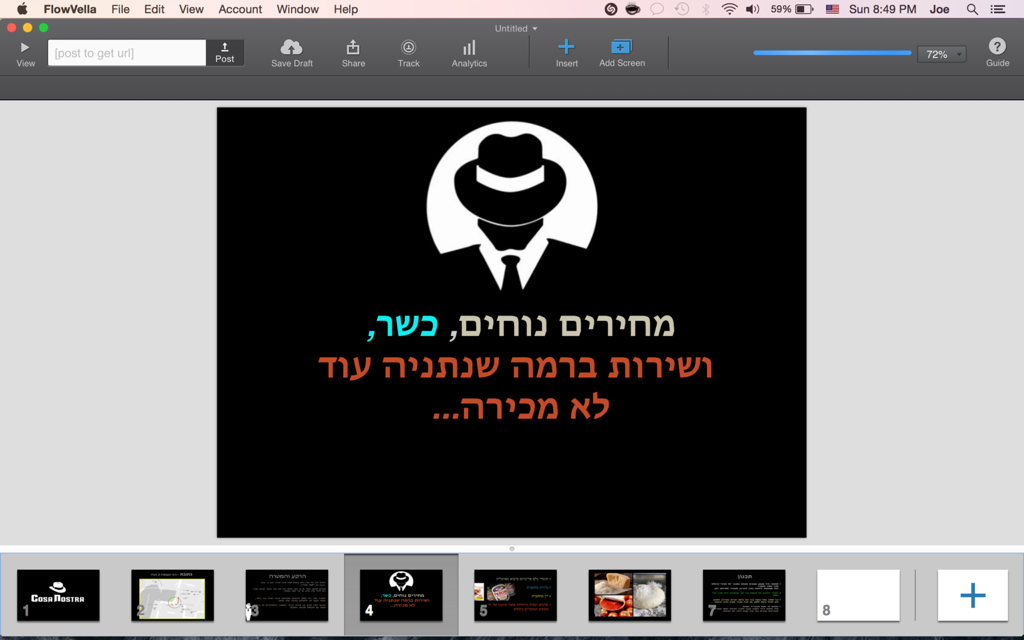Image resolution: width=1024 pixels, height=640 pixels.
Task: Click the Track icon
Action: tap(408, 47)
